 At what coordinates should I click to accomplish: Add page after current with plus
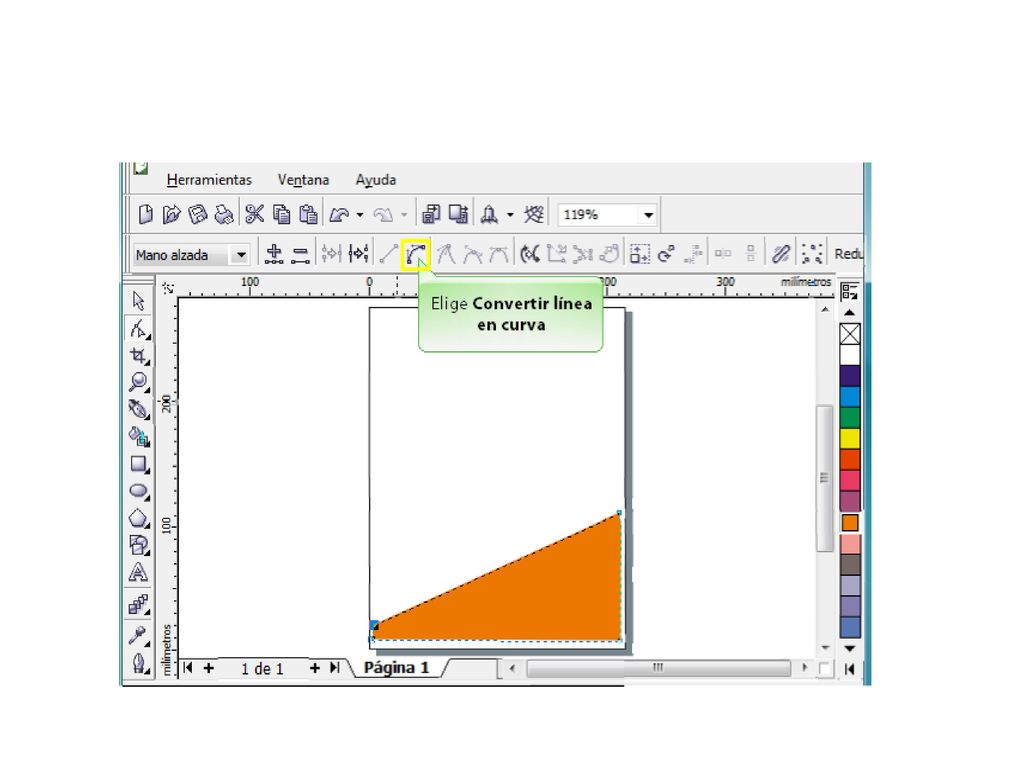coord(315,668)
